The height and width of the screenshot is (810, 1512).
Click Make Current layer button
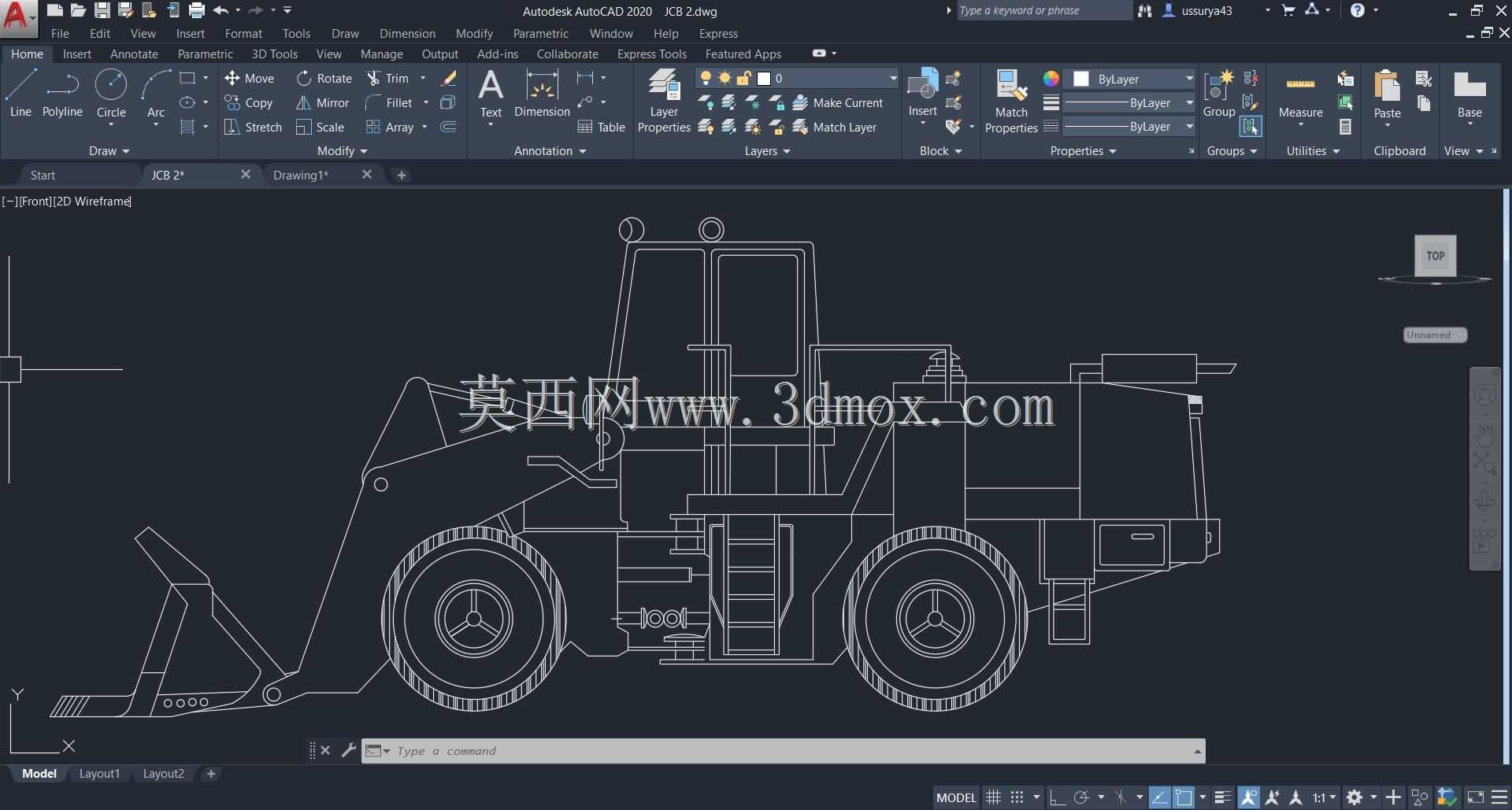838,102
